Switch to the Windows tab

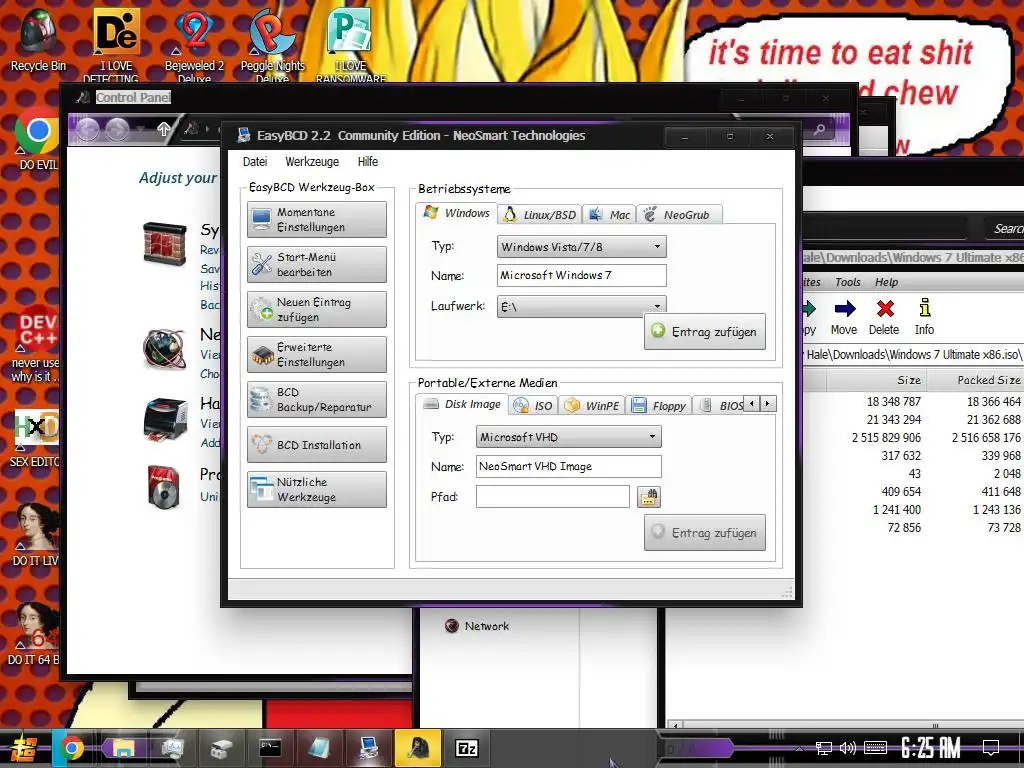456,213
